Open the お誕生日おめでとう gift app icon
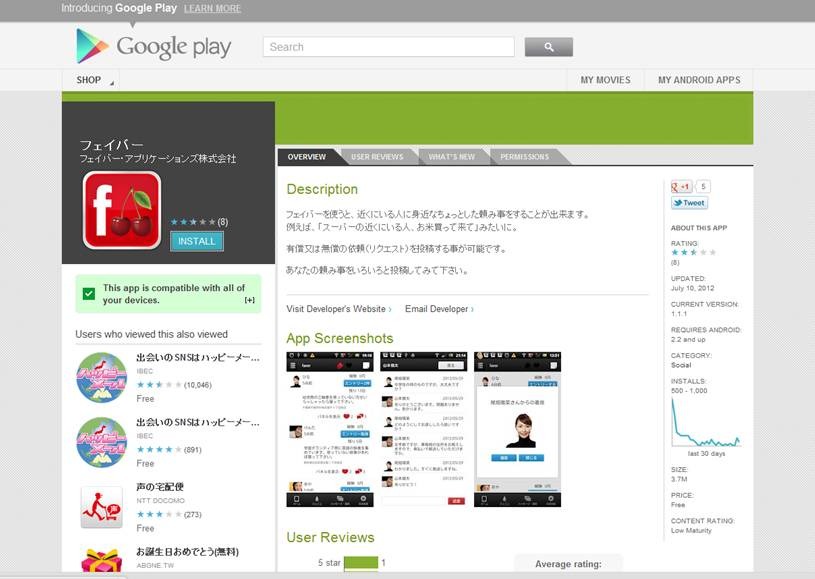Screen dimensions: 815x579 [101, 560]
